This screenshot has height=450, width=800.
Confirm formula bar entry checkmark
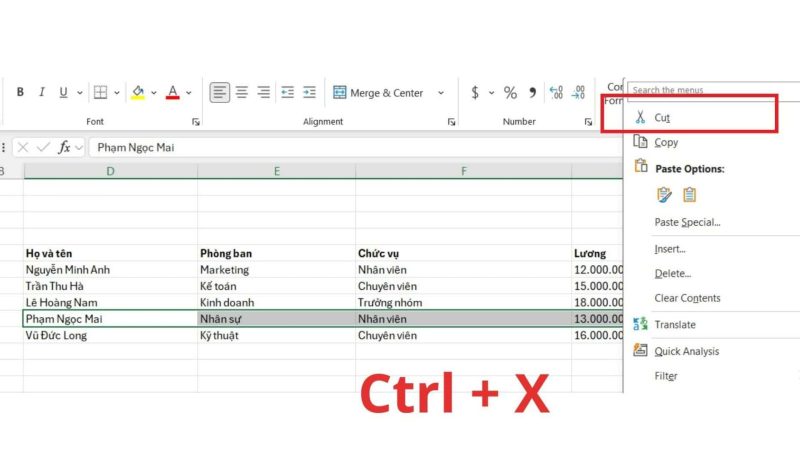[43, 147]
